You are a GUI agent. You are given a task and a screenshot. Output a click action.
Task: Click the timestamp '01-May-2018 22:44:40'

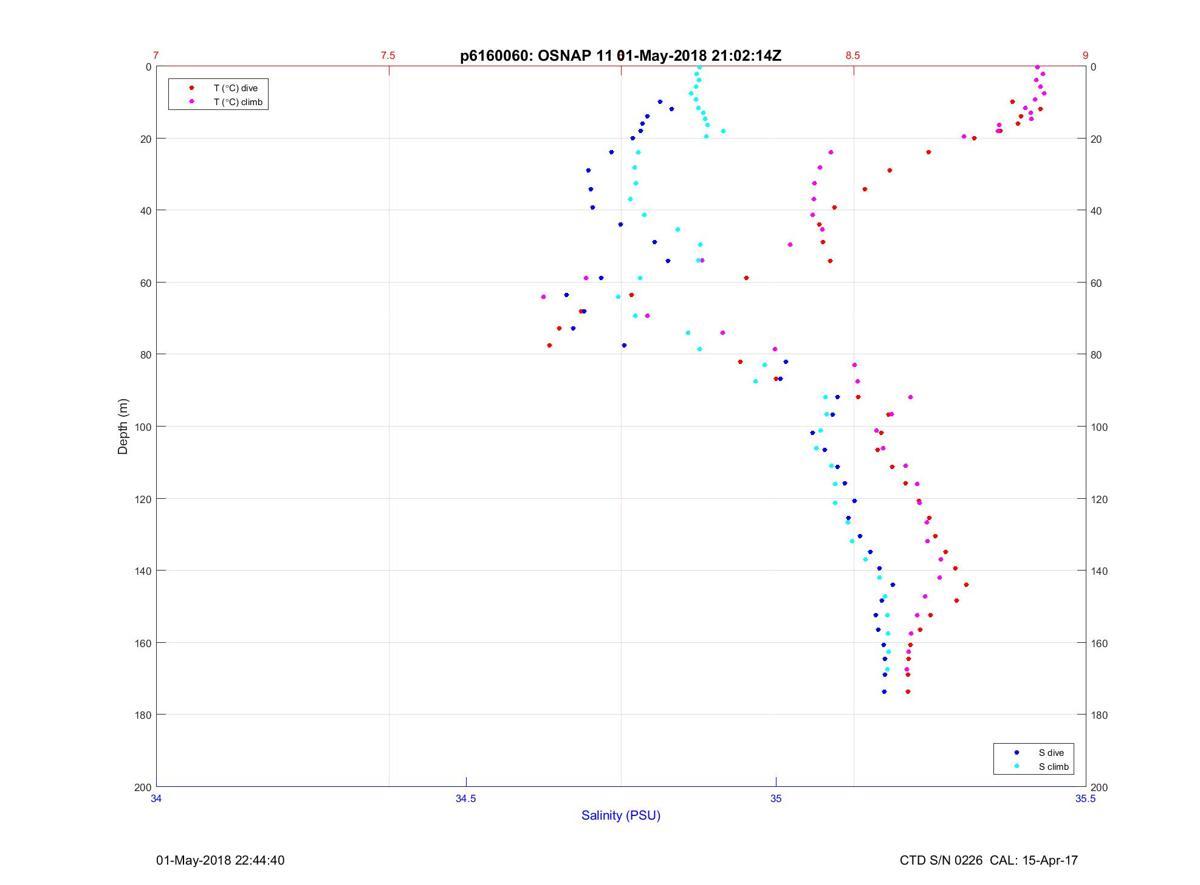click(x=220, y=860)
